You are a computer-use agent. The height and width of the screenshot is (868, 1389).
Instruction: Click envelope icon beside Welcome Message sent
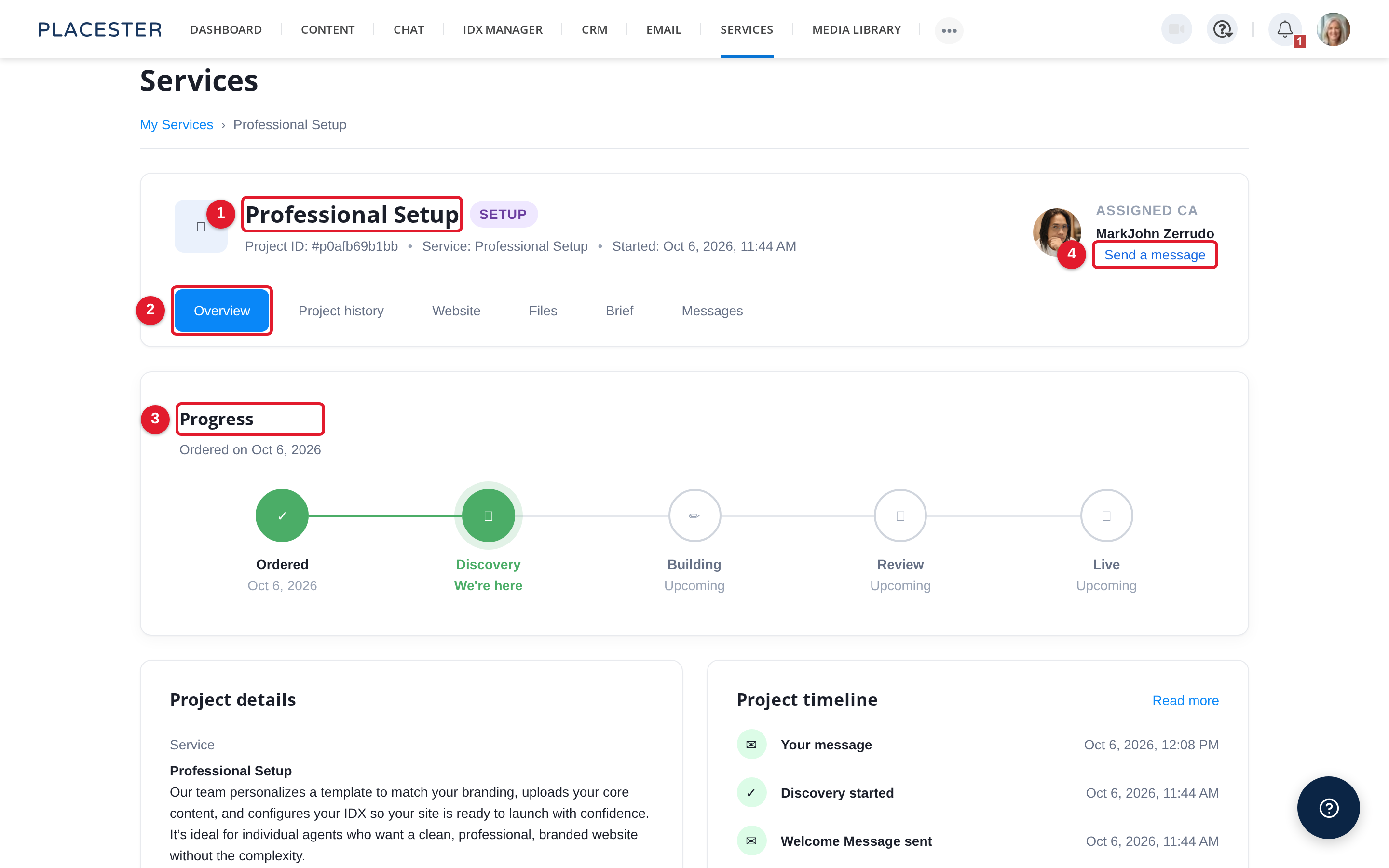751,841
